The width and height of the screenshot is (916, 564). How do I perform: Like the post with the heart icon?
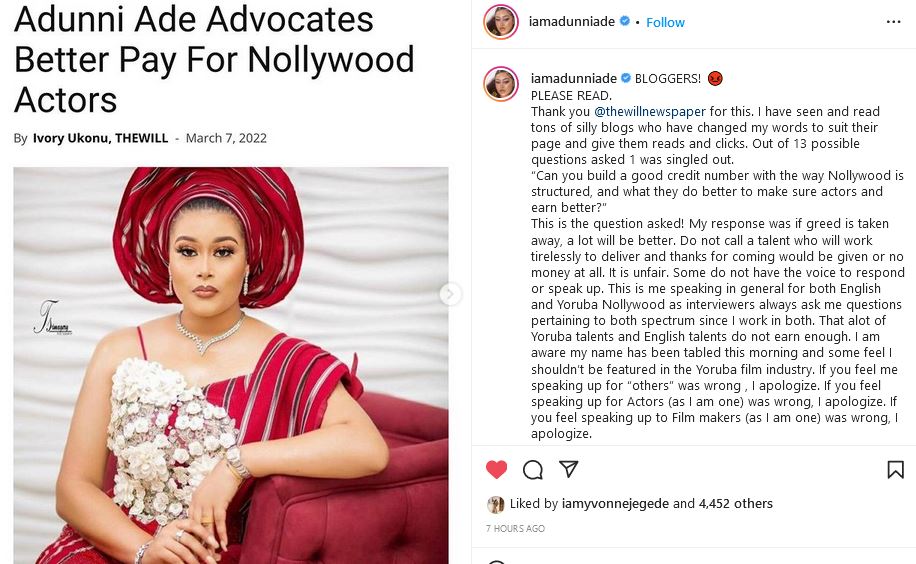tap(497, 469)
